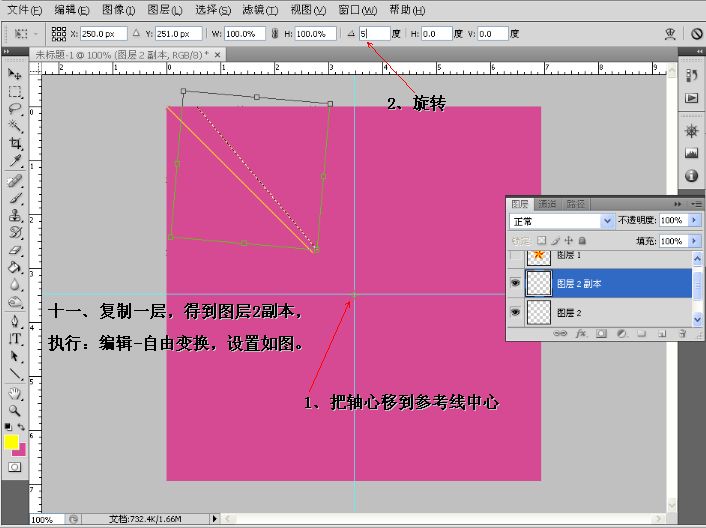Click the pink background color swatch
This screenshot has height=528, width=706.
(21, 451)
